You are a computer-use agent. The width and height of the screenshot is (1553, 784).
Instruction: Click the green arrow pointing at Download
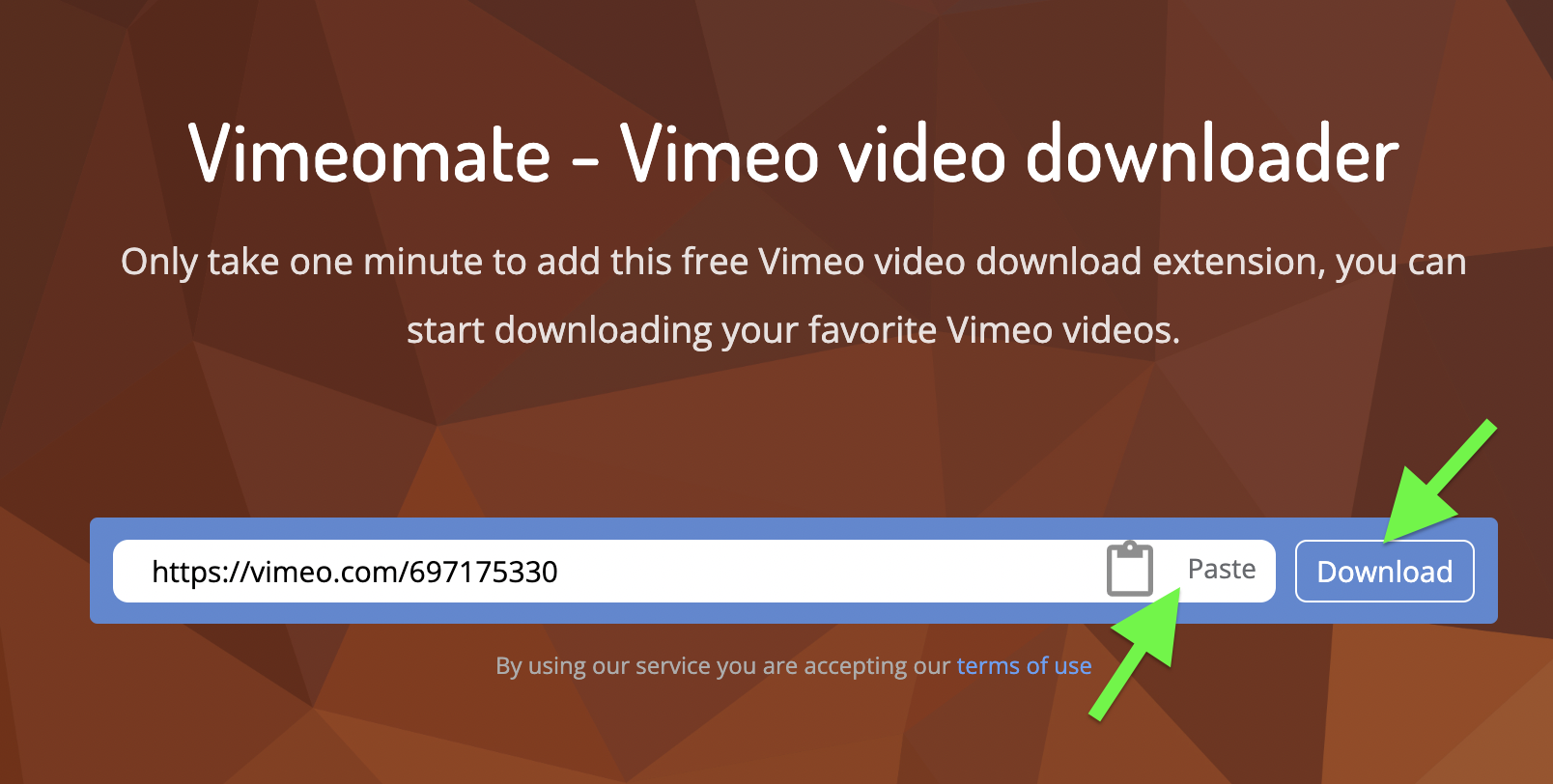click(1439, 481)
